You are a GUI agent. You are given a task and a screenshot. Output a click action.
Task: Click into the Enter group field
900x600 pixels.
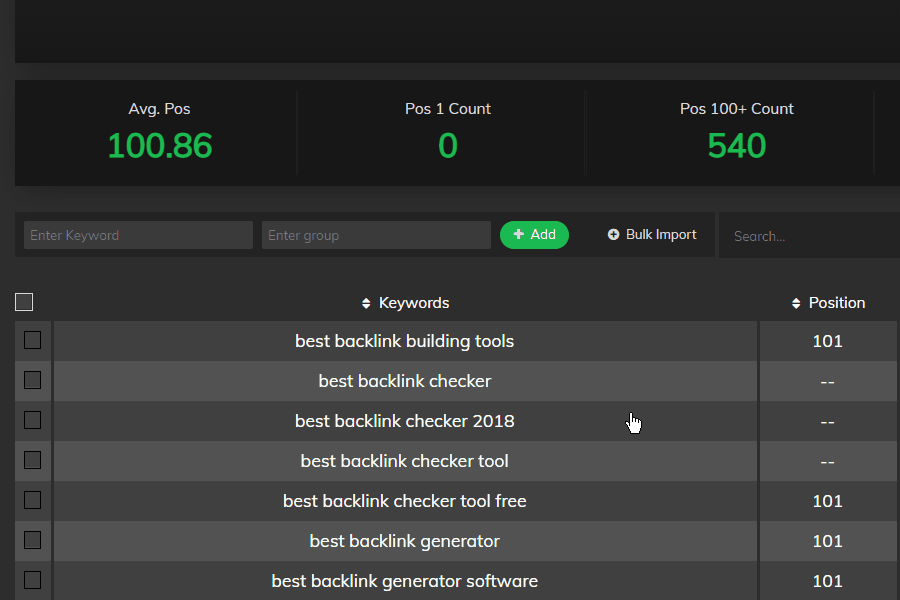[376, 235]
